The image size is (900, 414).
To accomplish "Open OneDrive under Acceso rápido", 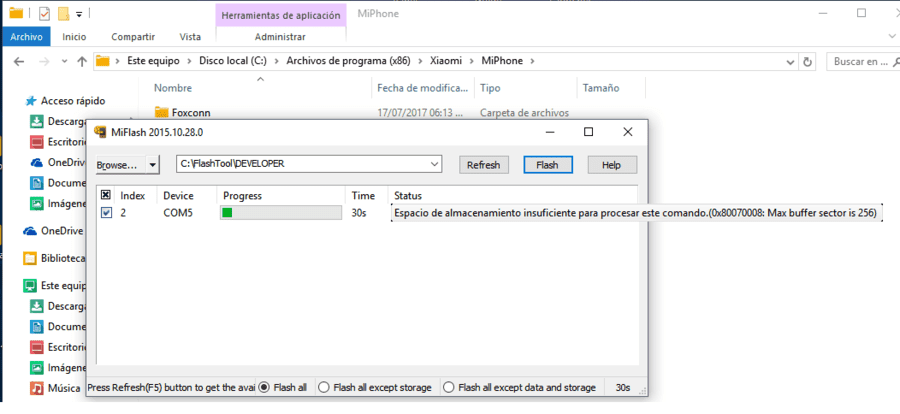I will pyautogui.click(x=57, y=162).
